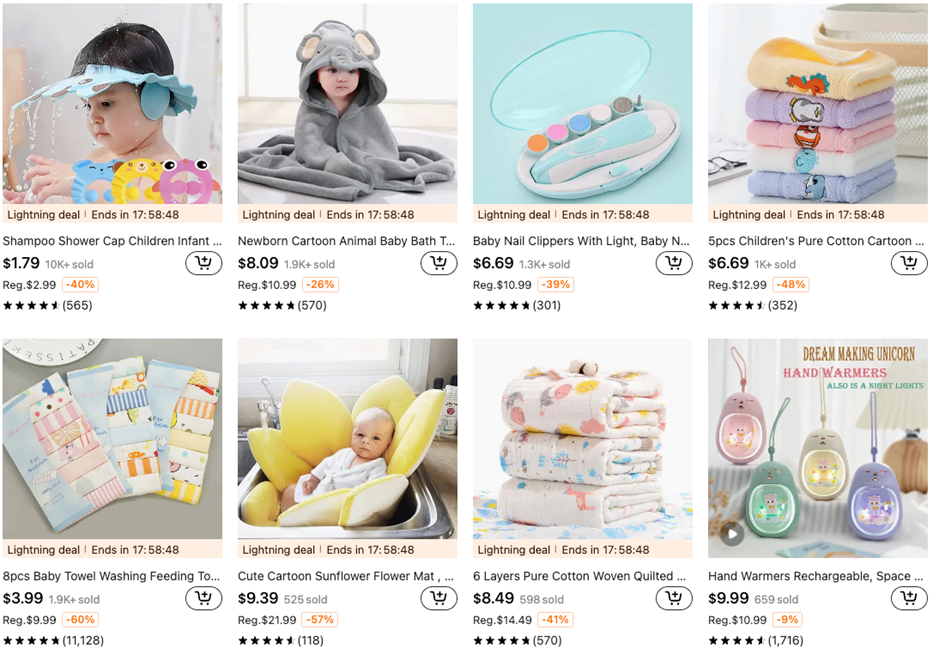Image resolution: width=933 pixels, height=654 pixels.
Task: Open Hand Warmers Rechargeable title link
Action: (816, 576)
